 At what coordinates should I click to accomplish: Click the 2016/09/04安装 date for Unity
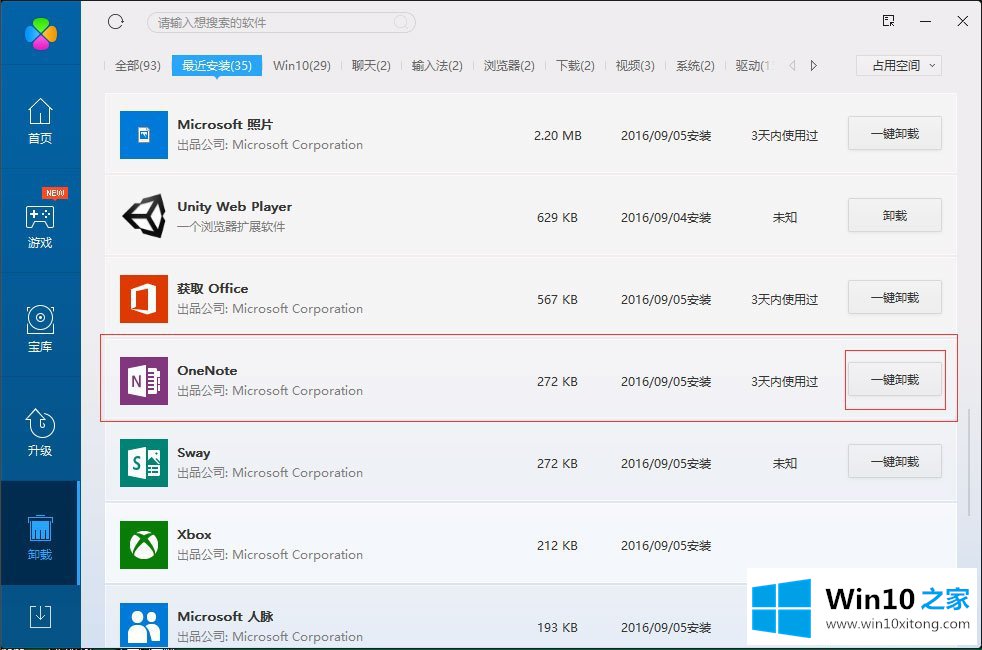pos(666,217)
